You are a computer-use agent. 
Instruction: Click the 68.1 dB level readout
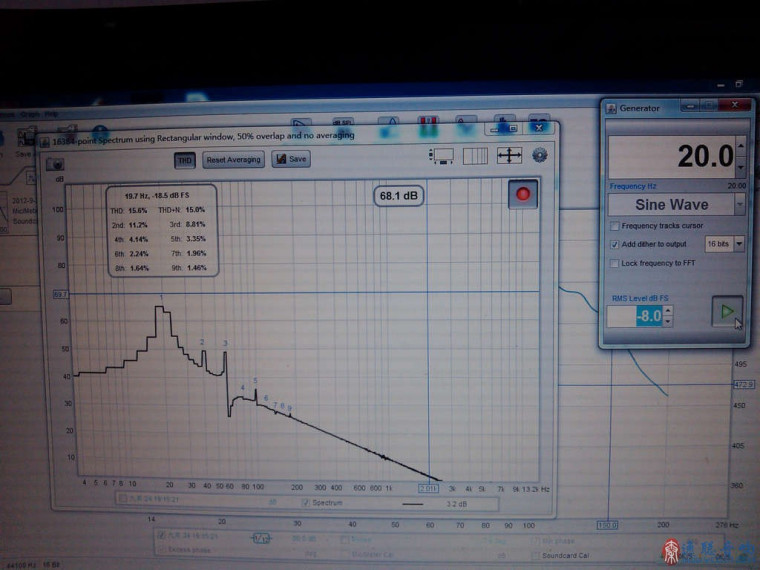click(398, 196)
